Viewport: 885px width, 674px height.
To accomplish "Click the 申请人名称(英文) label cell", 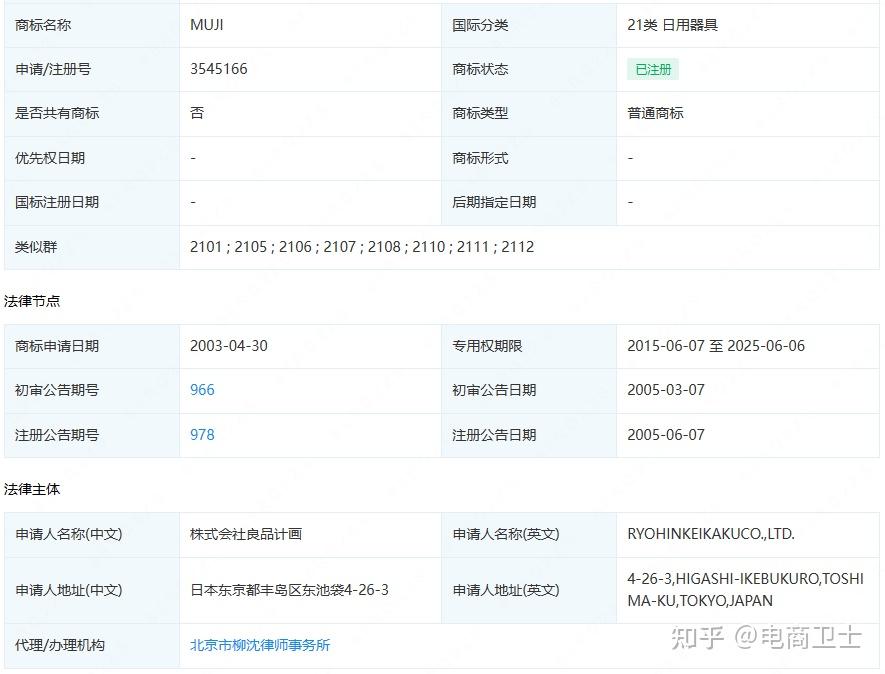I will pos(529,535).
